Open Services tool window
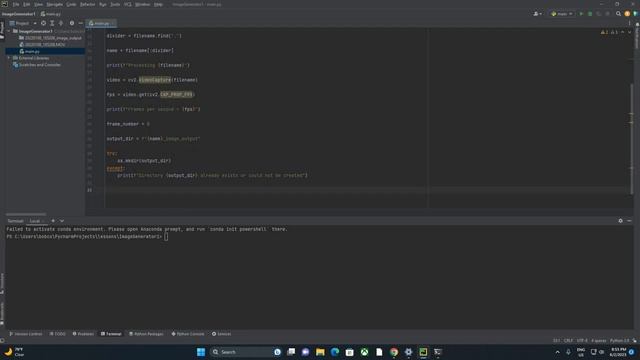This screenshot has width=640, height=360. (221, 334)
